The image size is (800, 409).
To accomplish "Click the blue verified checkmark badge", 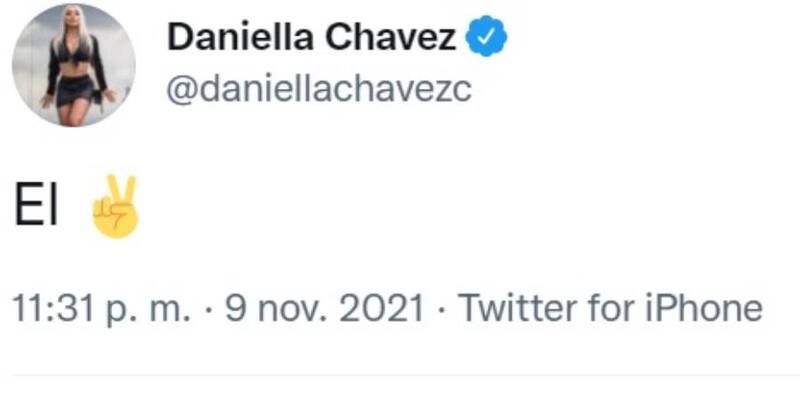I will point(488,39).
